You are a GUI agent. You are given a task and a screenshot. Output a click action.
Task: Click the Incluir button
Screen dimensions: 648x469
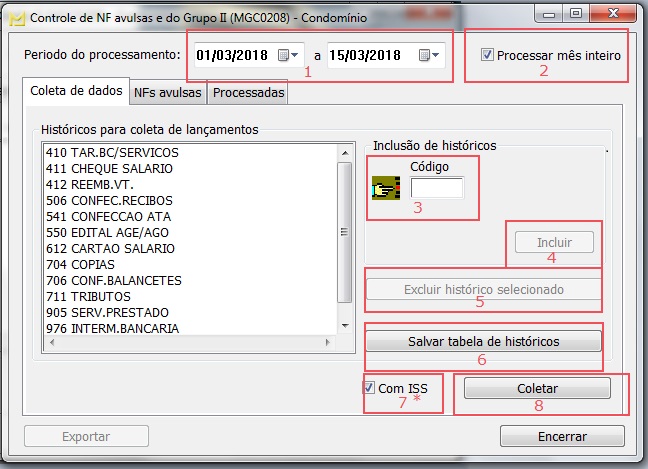coord(554,242)
